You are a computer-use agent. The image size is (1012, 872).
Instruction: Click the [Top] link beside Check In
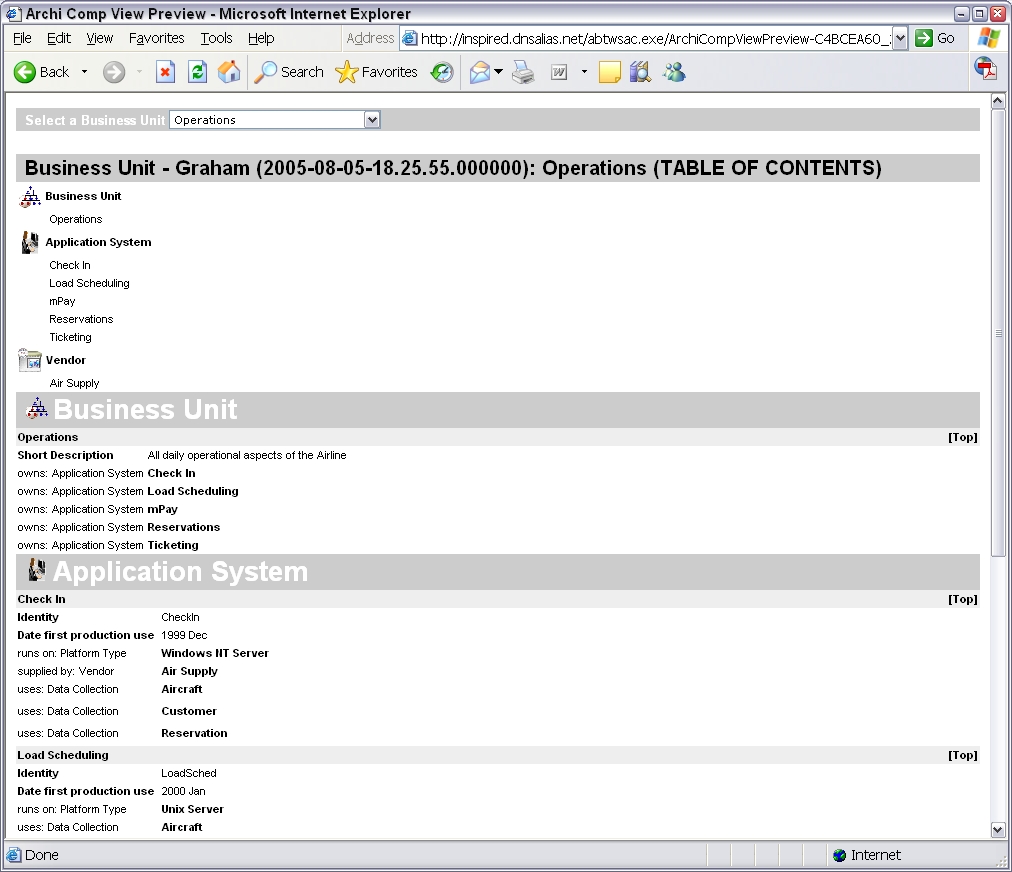962,599
